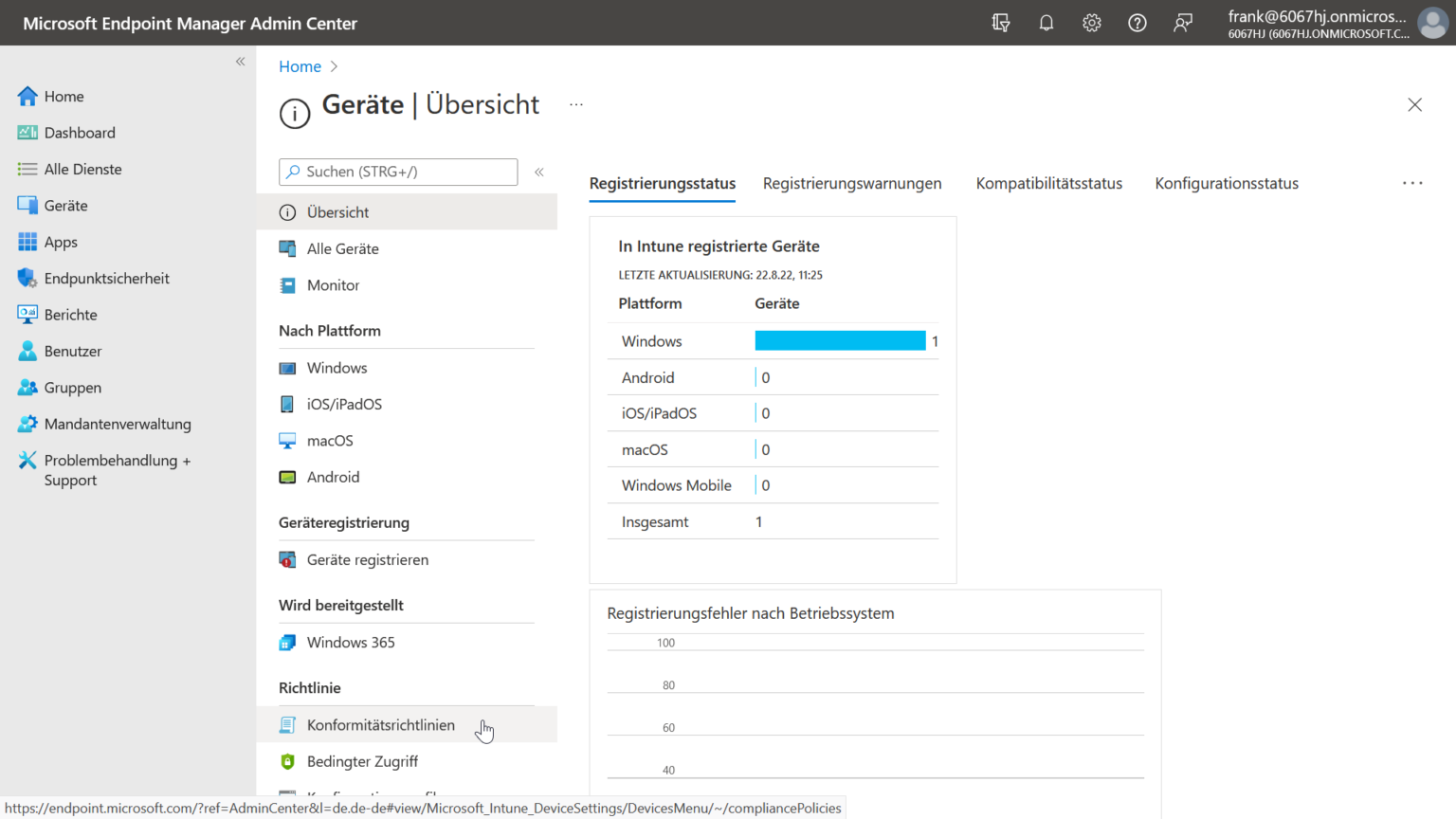This screenshot has height=819, width=1456.
Task: Navigate to Home via the breadcrumb
Action: (300, 66)
